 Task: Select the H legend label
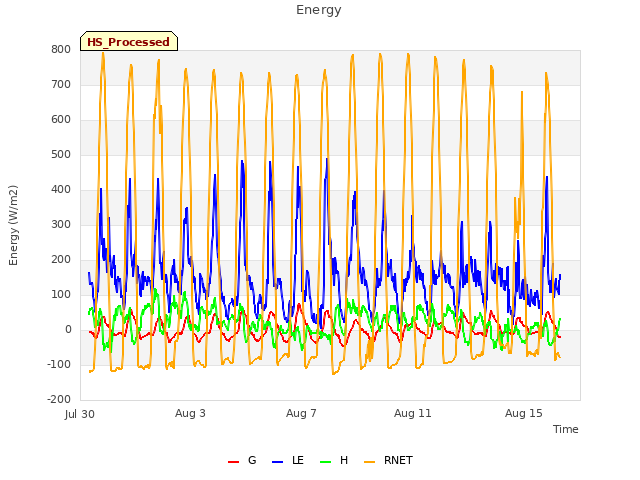click(344, 460)
